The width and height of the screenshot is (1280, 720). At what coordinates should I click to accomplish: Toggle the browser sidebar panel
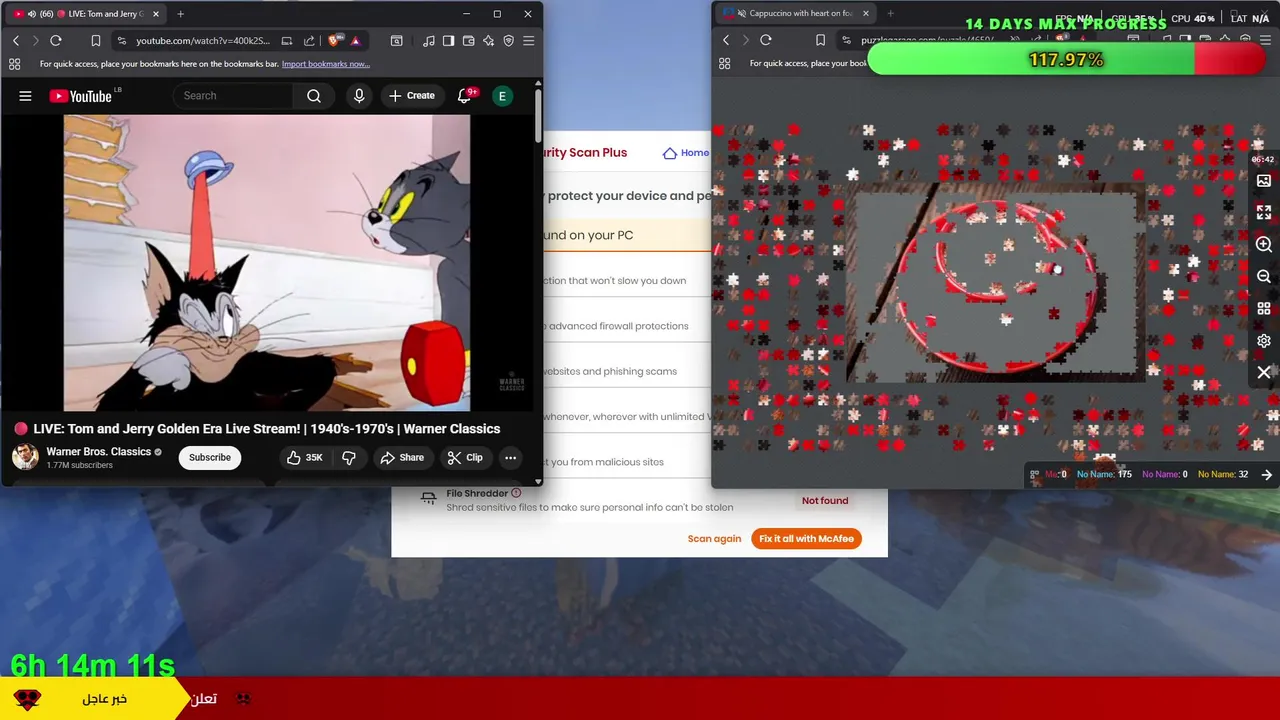449,41
